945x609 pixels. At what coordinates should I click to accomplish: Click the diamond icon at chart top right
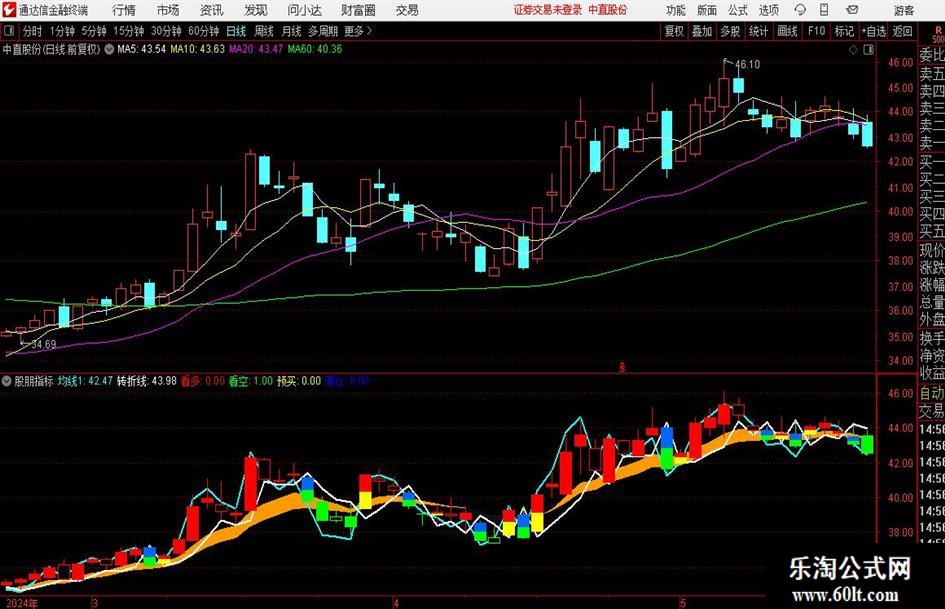[x=853, y=50]
